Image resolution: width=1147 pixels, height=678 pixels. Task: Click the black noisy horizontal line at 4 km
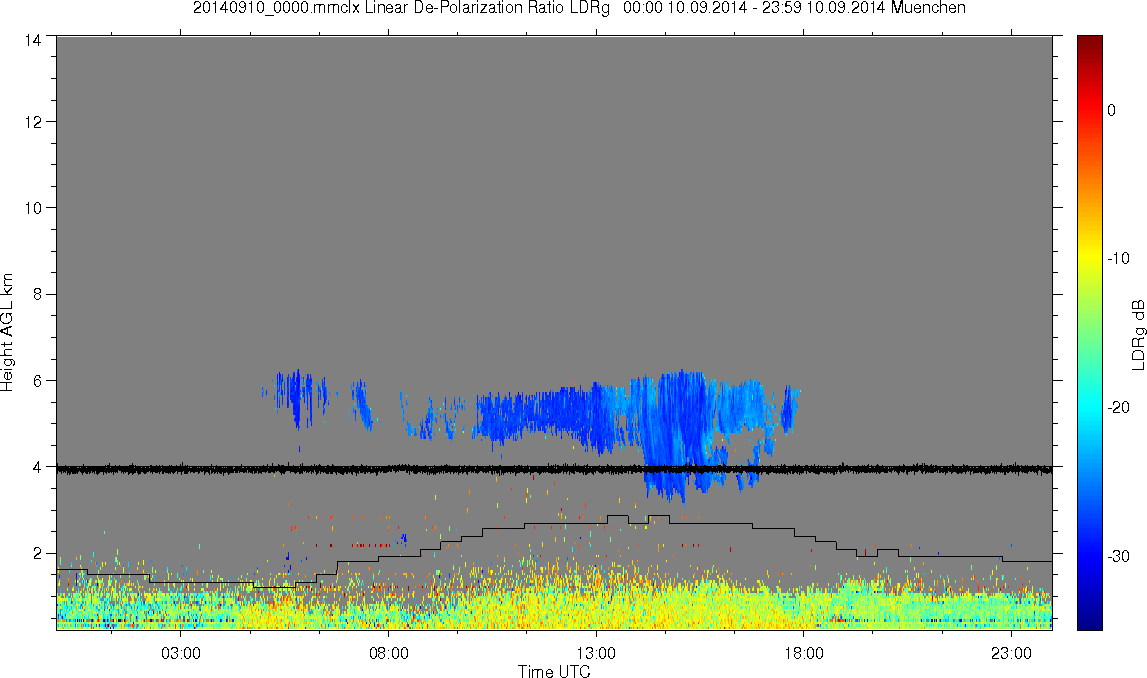(x=554, y=469)
